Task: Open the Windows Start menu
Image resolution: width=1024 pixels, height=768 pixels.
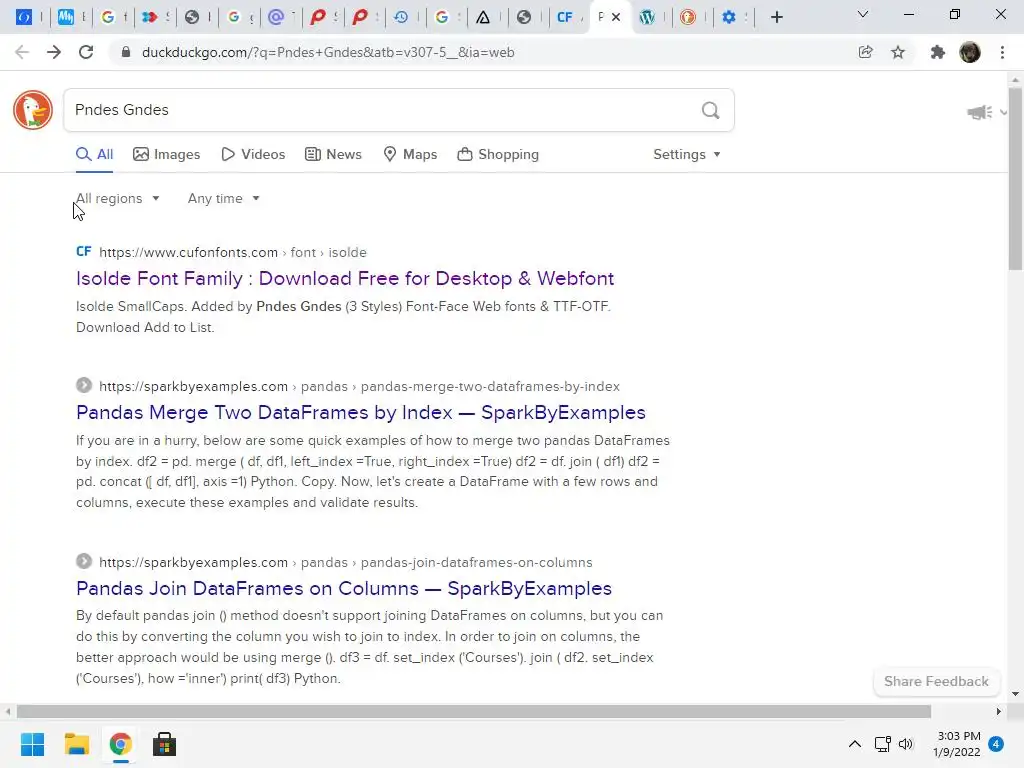Action: (x=32, y=744)
